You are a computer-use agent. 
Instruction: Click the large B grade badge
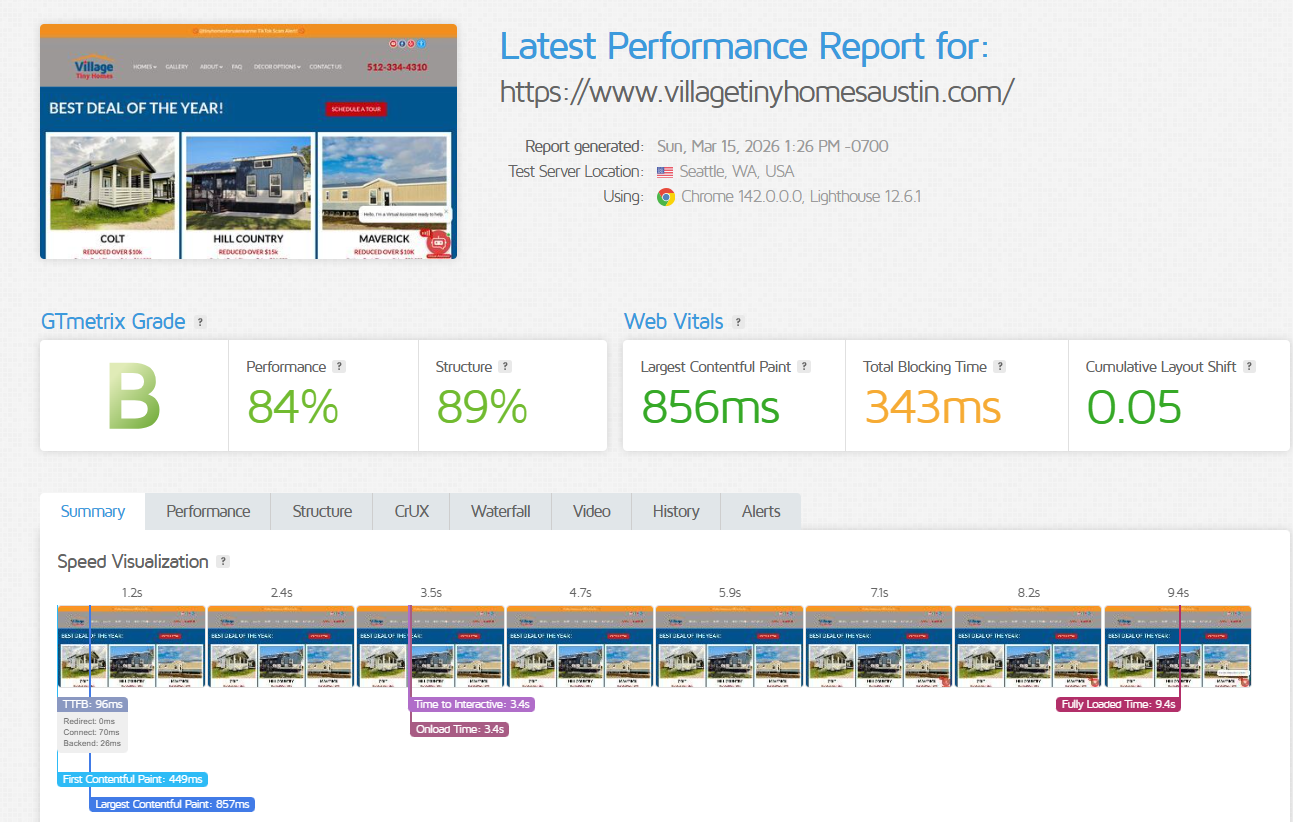point(134,396)
